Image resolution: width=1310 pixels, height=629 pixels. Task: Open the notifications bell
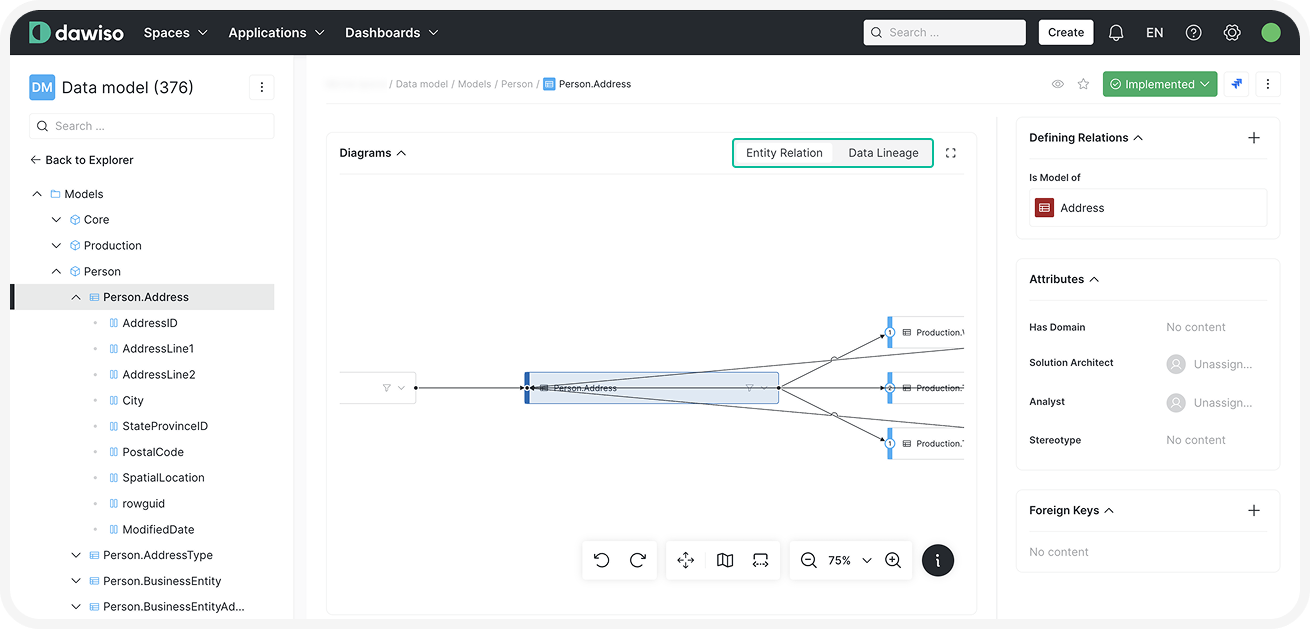pyautogui.click(x=1116, y=32)
